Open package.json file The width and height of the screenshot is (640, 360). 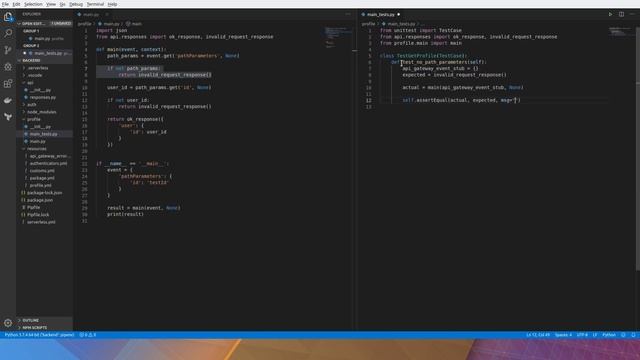44,200
